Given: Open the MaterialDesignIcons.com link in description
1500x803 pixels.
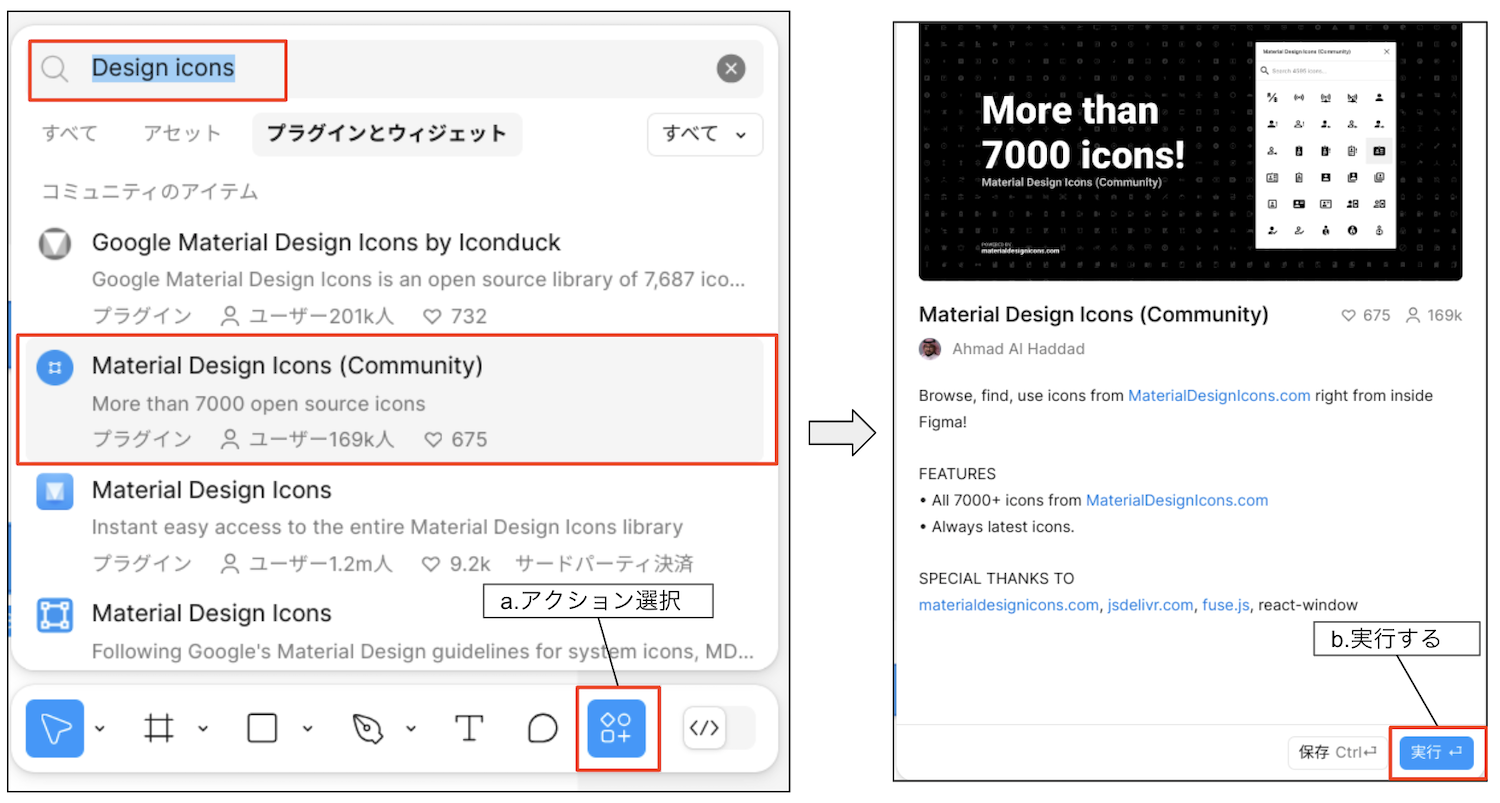Looking at the screenshot, I should (1219, 395).
